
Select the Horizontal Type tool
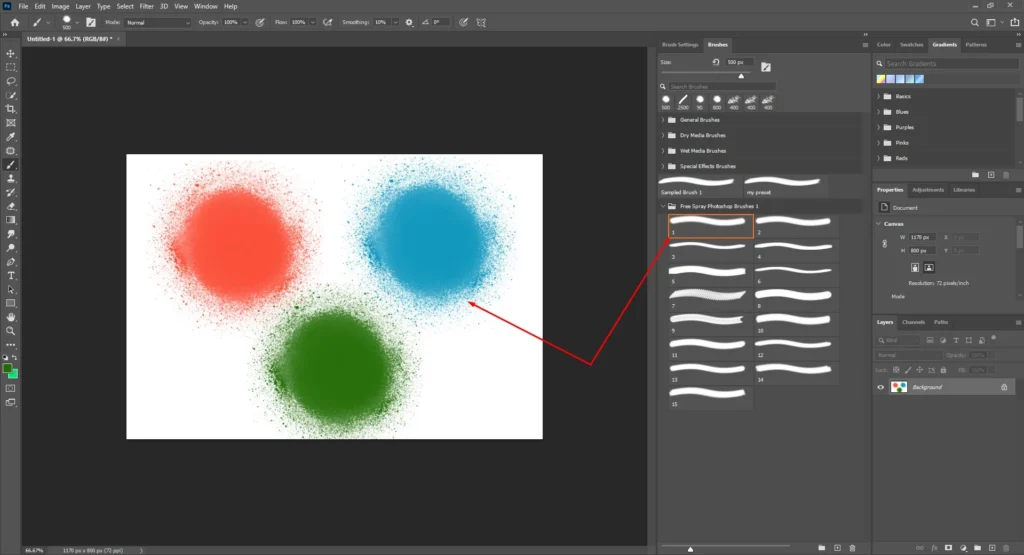point(10,276)
